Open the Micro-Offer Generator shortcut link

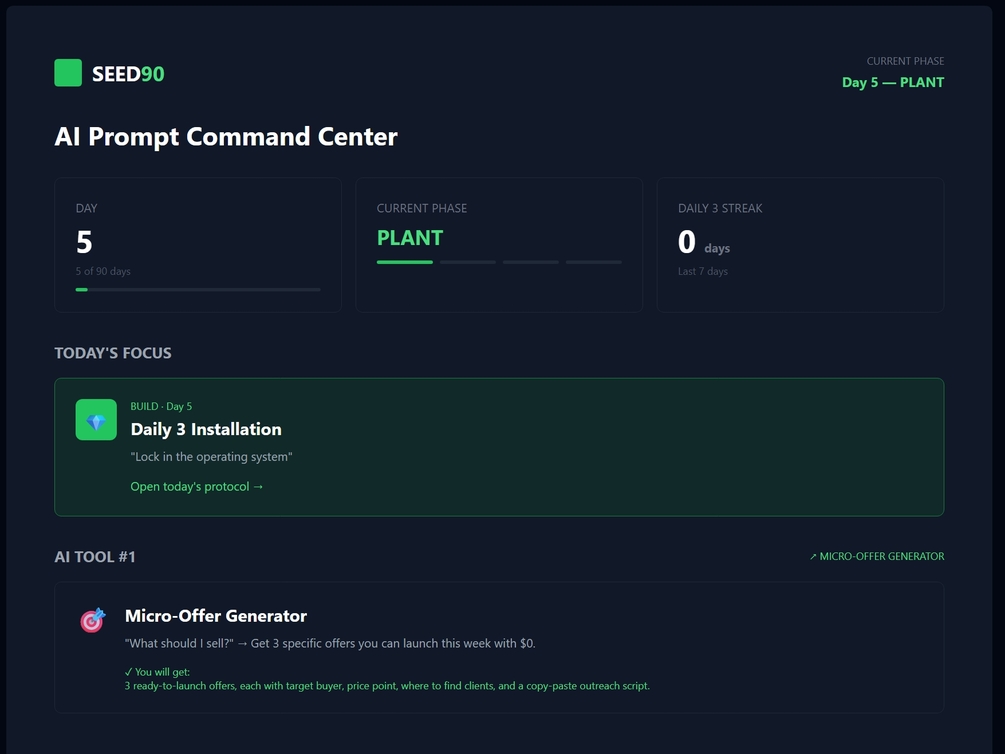(x=876, y=556)
